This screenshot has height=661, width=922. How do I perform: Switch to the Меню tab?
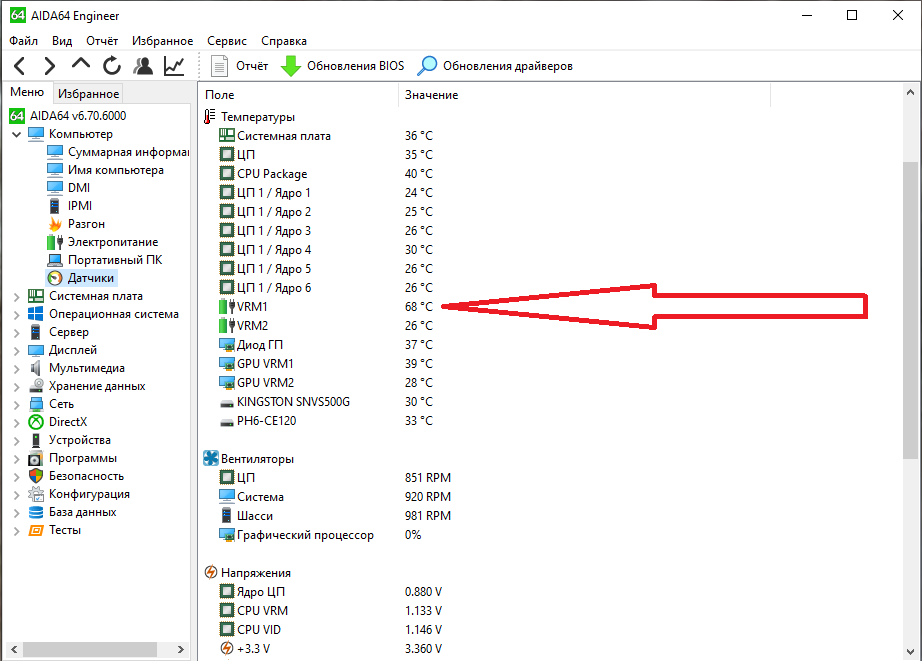(x=27, y=92)
